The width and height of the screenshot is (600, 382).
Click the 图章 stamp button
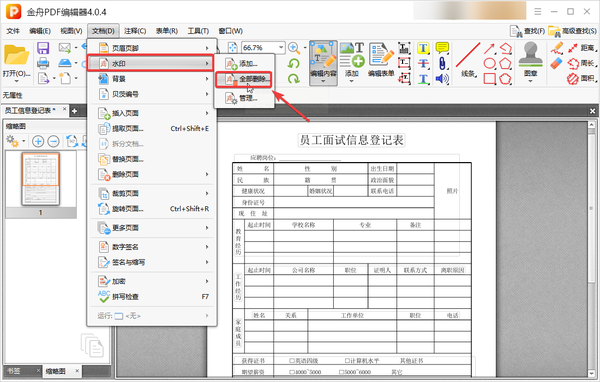(x=530, y=60)
